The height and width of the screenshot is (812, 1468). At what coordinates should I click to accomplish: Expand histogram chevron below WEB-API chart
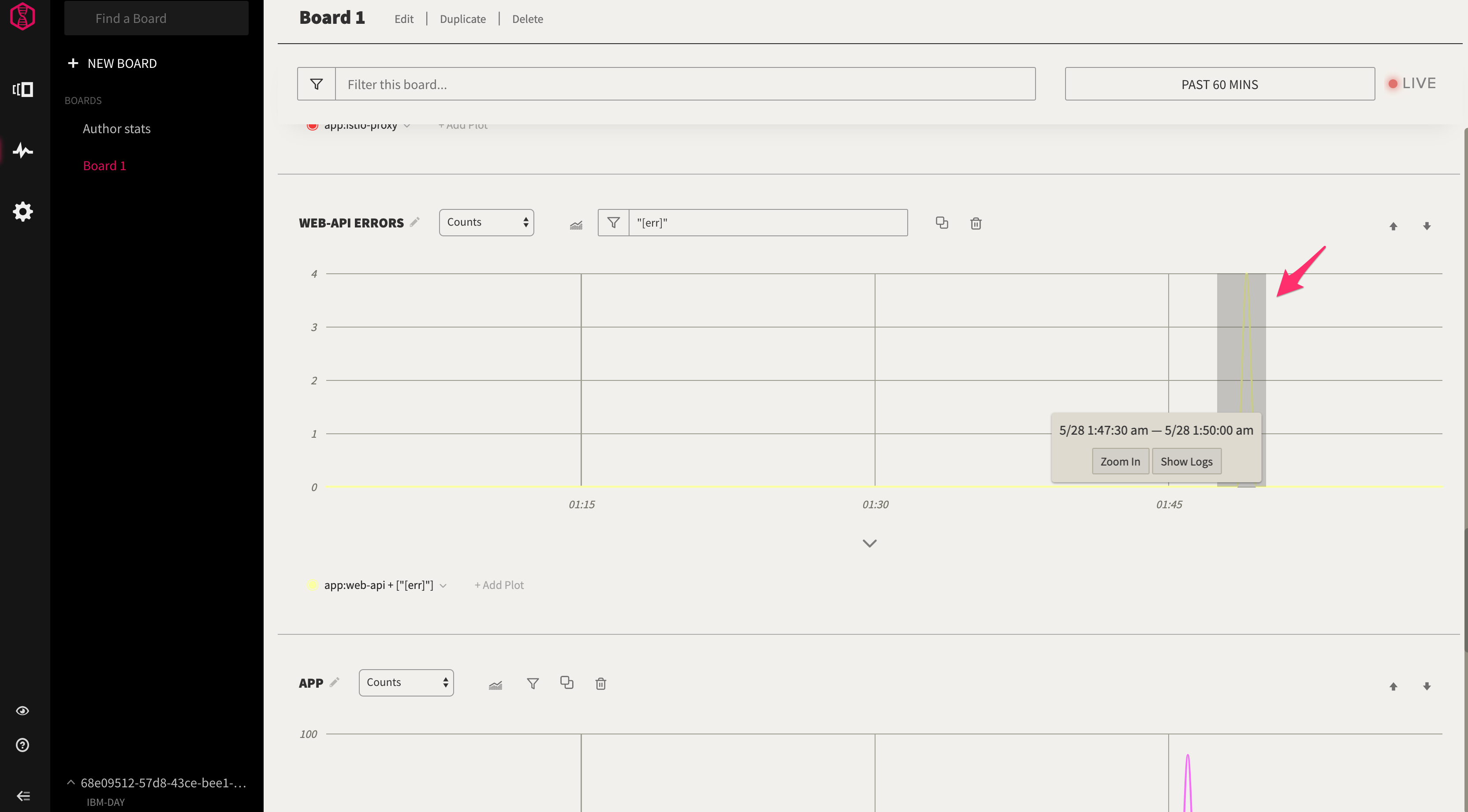tap(869, 543)
